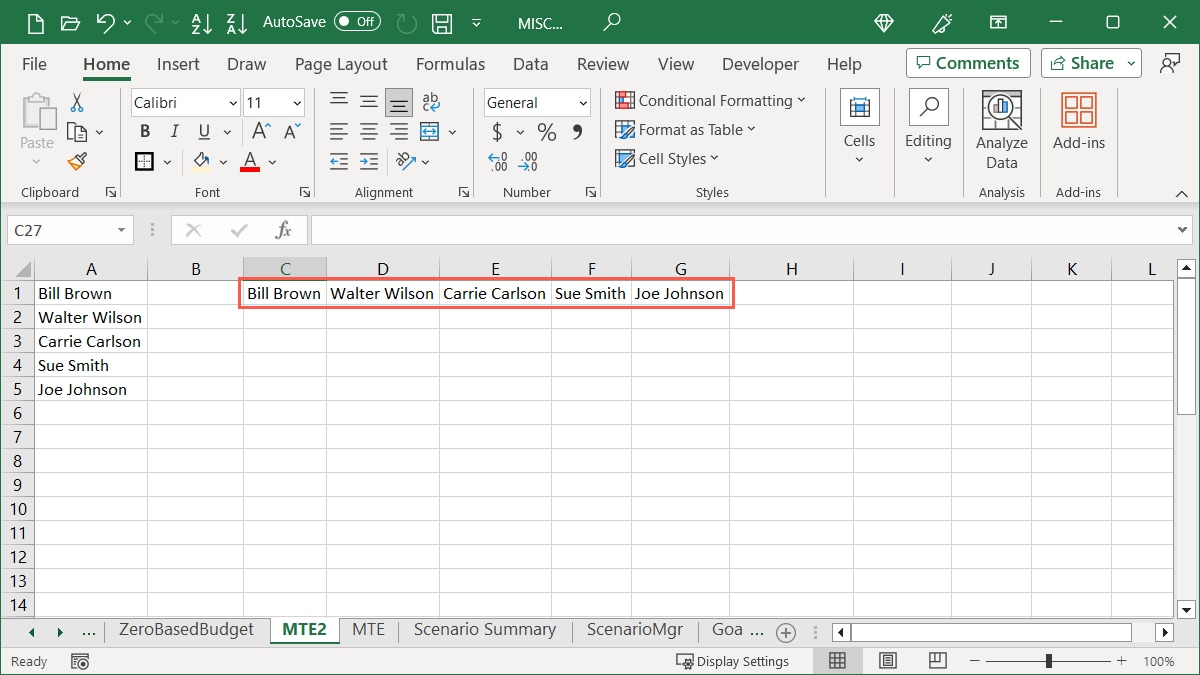Select the Scenario Summary sheet tab
Image resolution: width=1200 pixels, height=675 pixels.
pos(484,630)
